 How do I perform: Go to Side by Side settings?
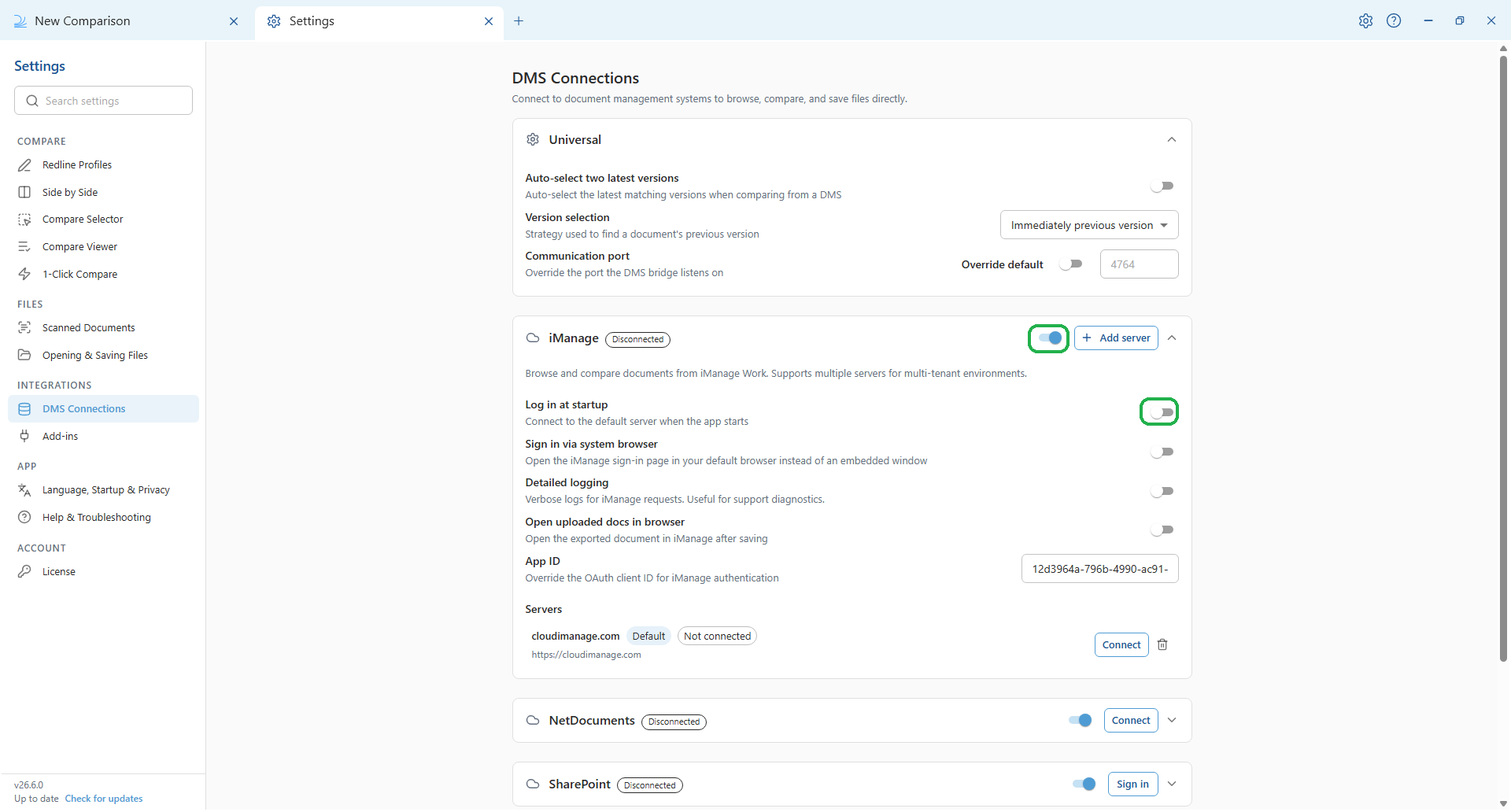point(103,193)
